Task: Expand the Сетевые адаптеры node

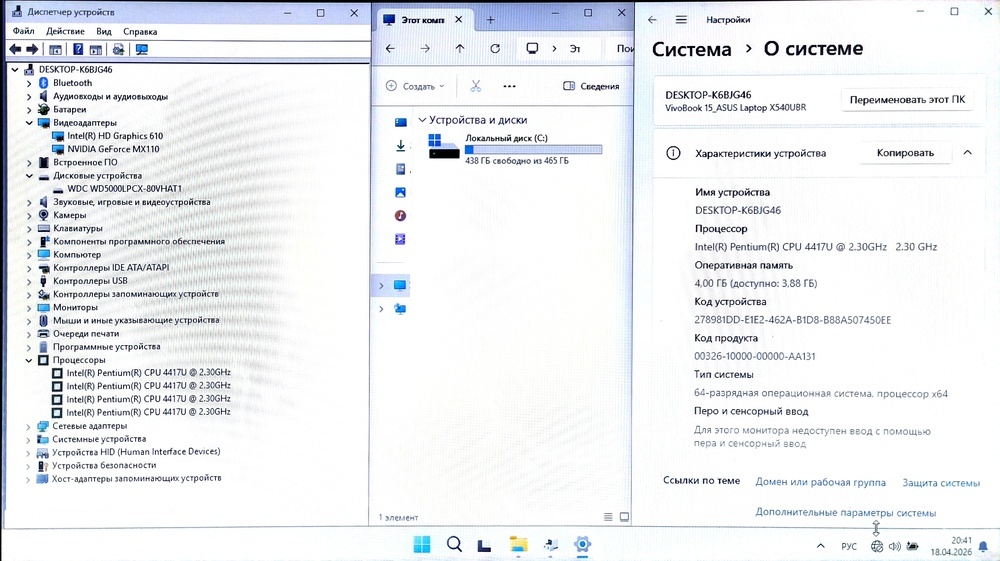Action: coord(28,426)
